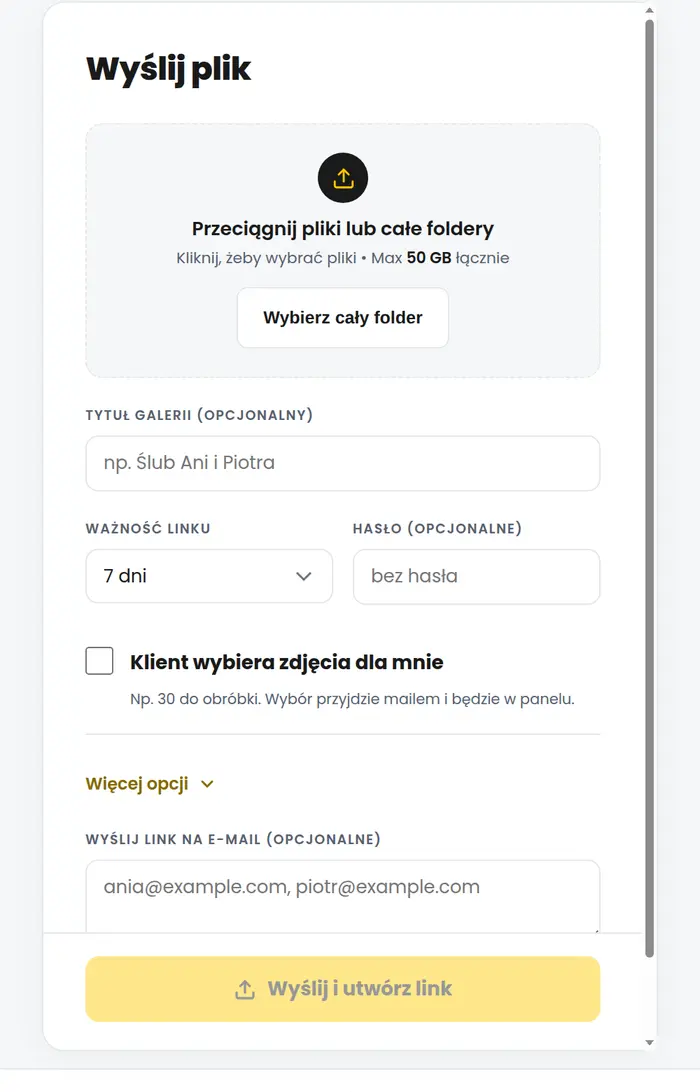Click the Klient wybiera zdjęcia dla mnie label
The height and width of the screenshot is (1092, 700).
tap(286, 662)
